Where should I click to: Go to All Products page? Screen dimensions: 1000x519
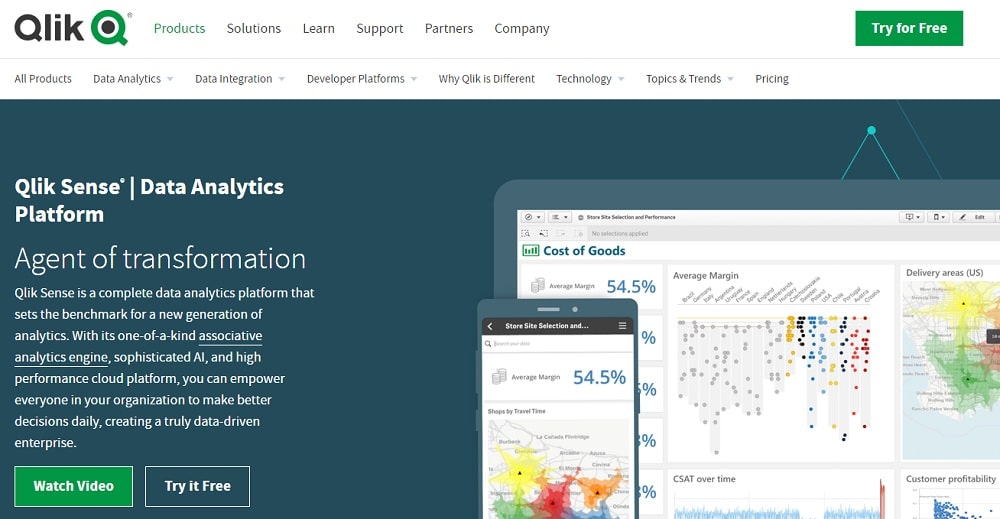(43, 79)
